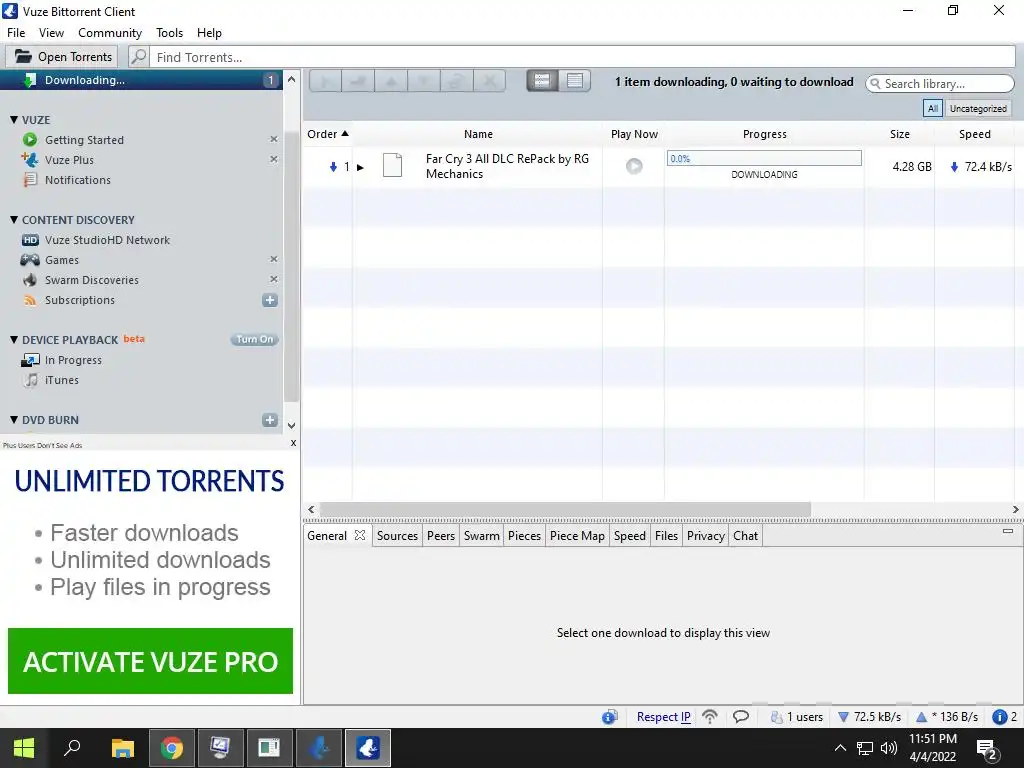Click the magnifier icon beside Find Torrents
Screen dimensions: 1024x768
(x=138, y=57)
